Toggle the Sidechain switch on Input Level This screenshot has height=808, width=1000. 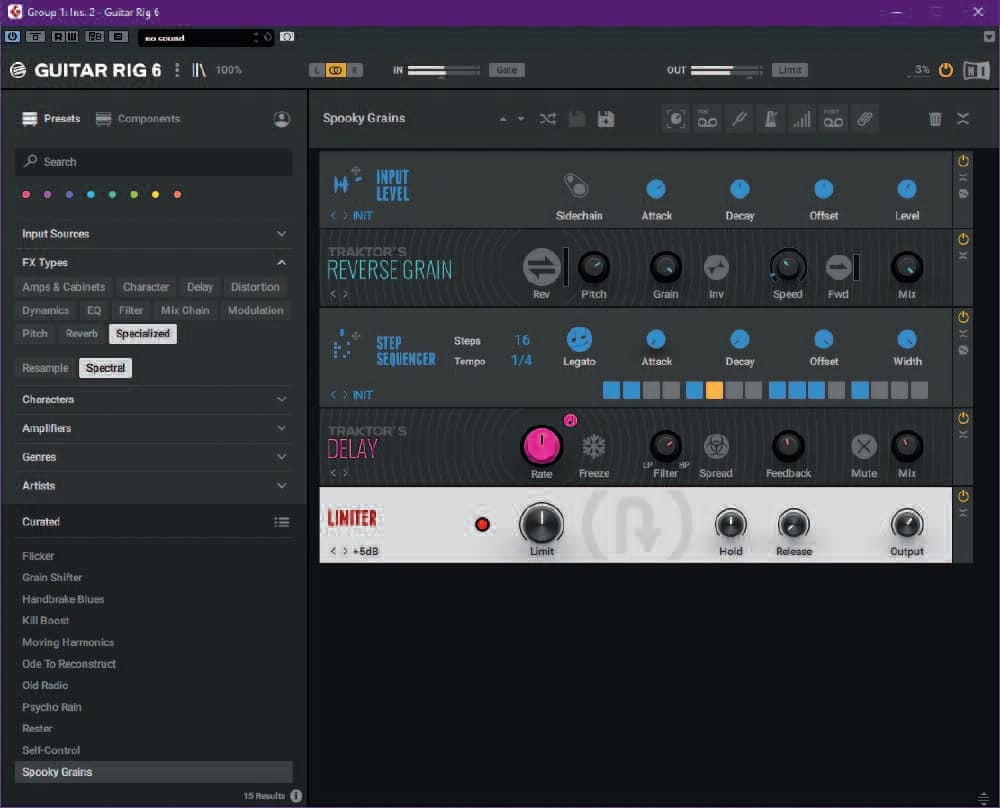(577, 186)
